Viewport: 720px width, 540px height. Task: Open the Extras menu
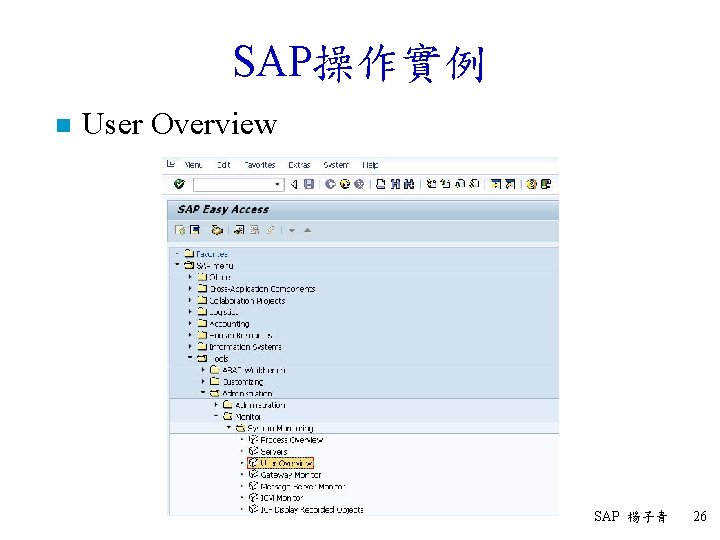(299, 165)
